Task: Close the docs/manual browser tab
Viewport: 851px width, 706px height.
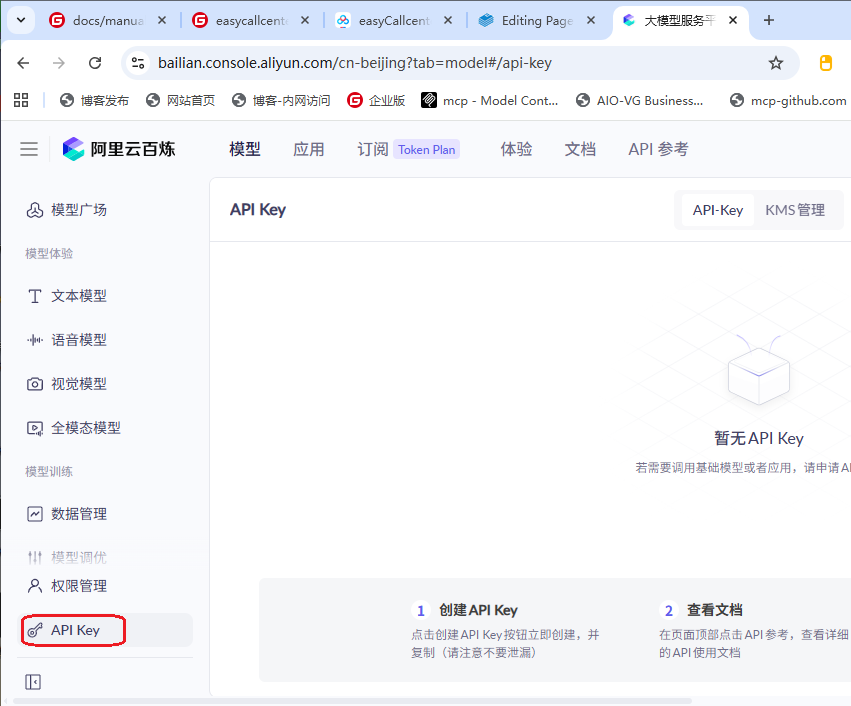Action: [x=162, y=21]
